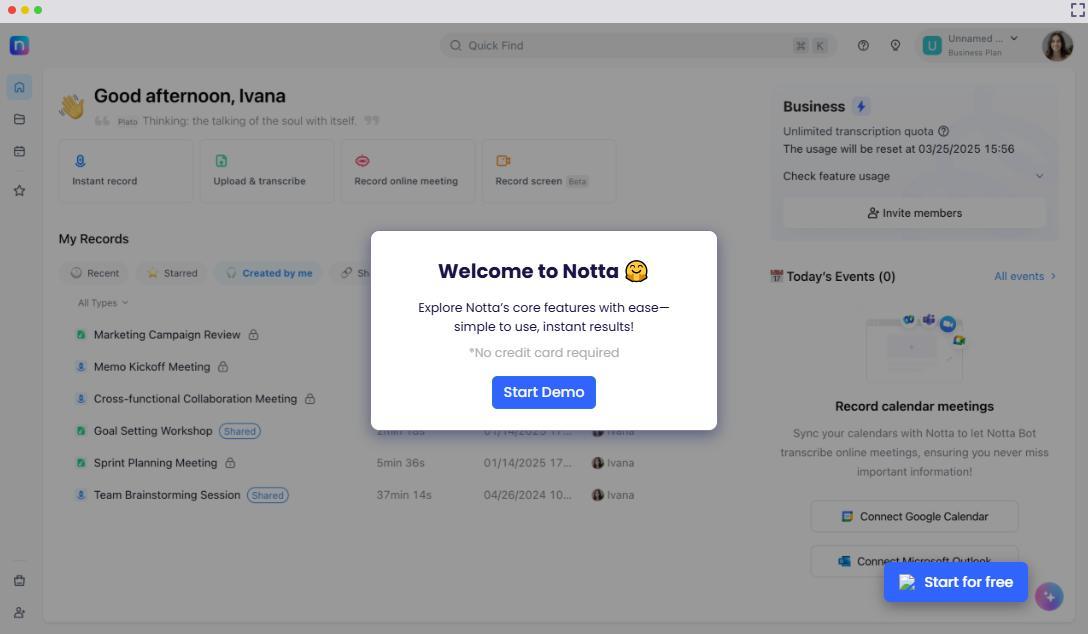1088x634 pixels.
Task: Open the calendar icon in sidebar
Action: pos(19,152)
